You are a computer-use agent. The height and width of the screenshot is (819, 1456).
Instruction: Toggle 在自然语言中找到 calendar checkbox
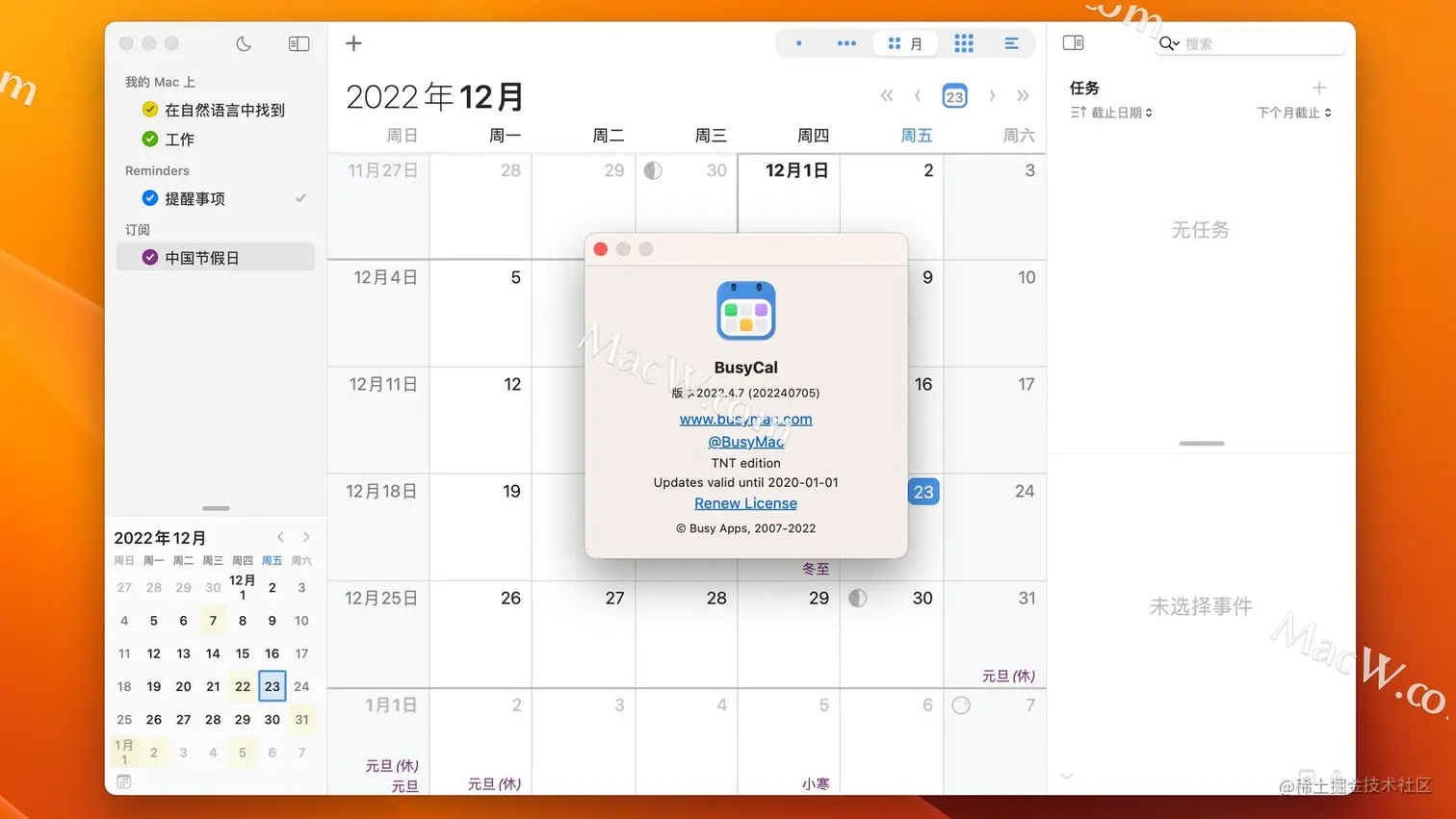tap(150, 110)
